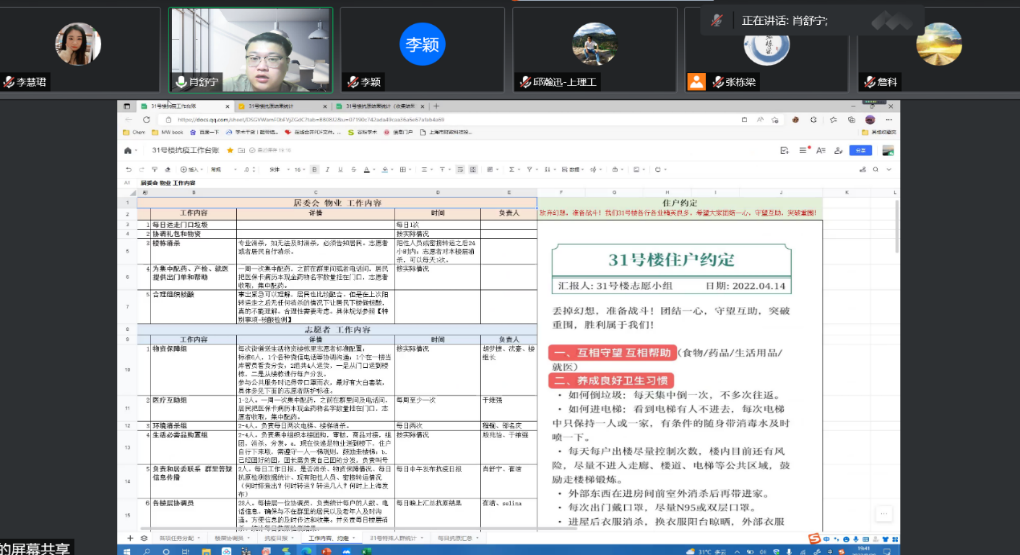
Task: Click the clear formatting eraser icon
Action: click(167, 170)
